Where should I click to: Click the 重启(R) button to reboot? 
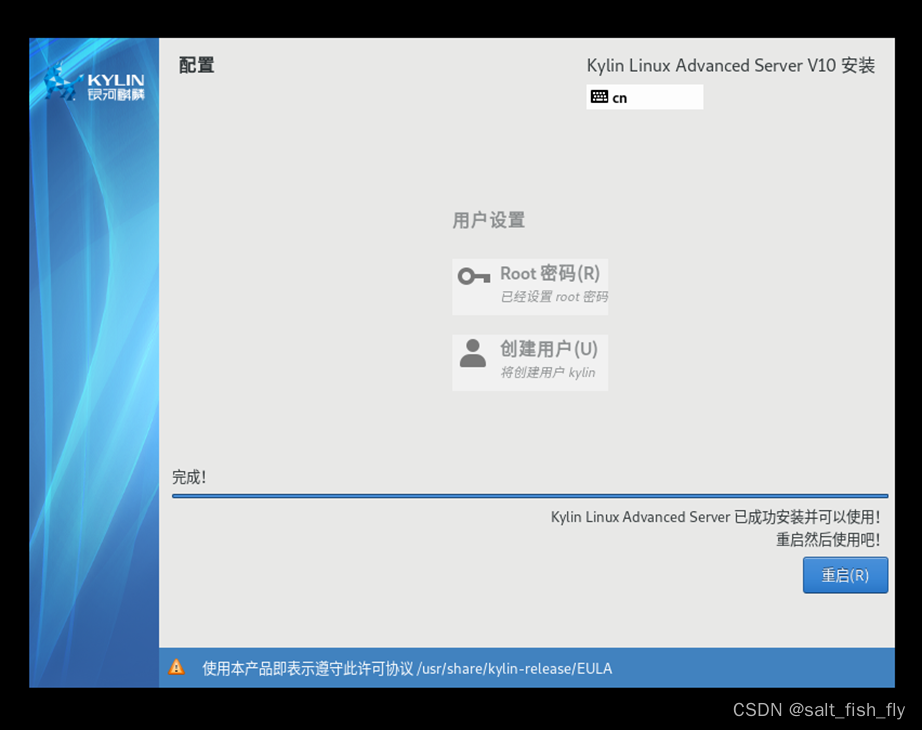tap(845, 575)
